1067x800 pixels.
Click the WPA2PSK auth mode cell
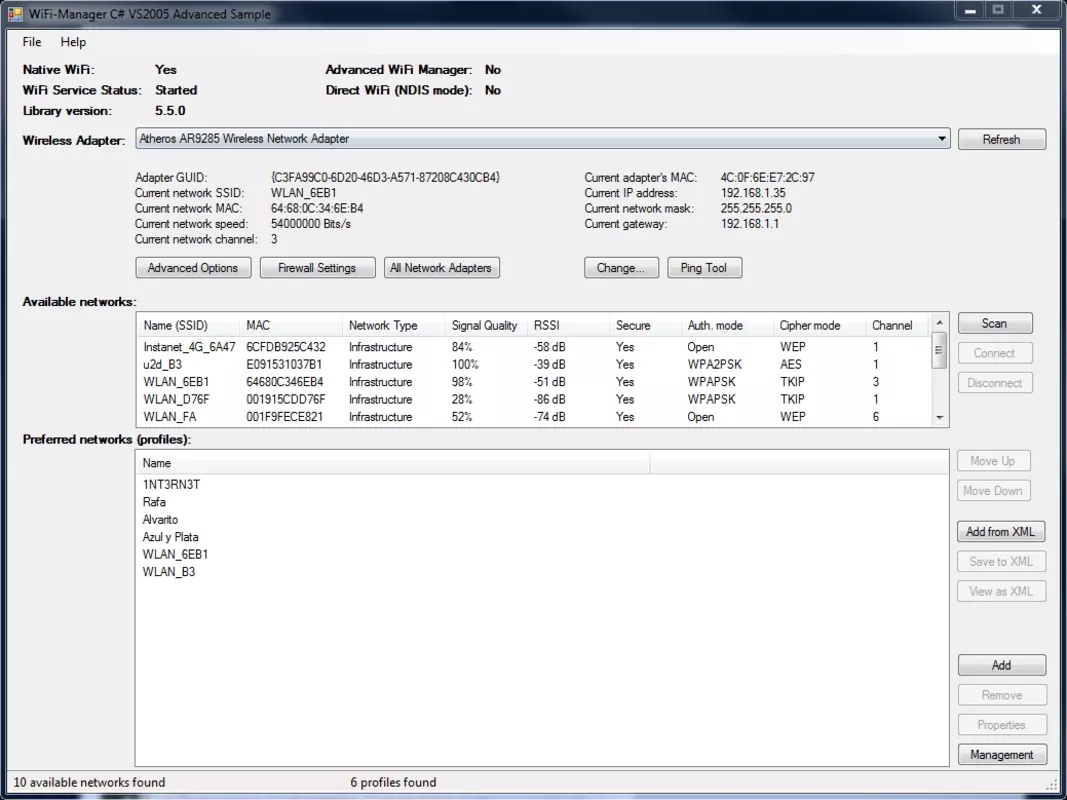pyautogui.click(x=715, y=365)
